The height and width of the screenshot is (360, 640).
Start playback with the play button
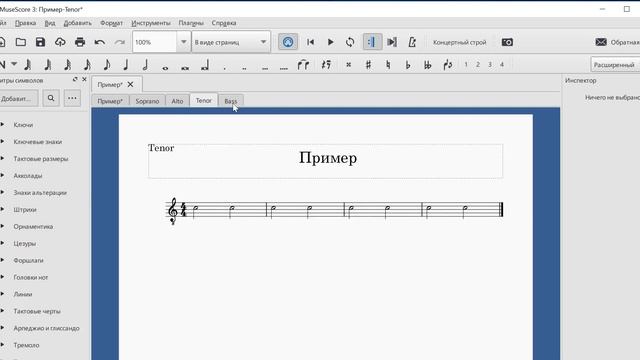tap(331, 42)
